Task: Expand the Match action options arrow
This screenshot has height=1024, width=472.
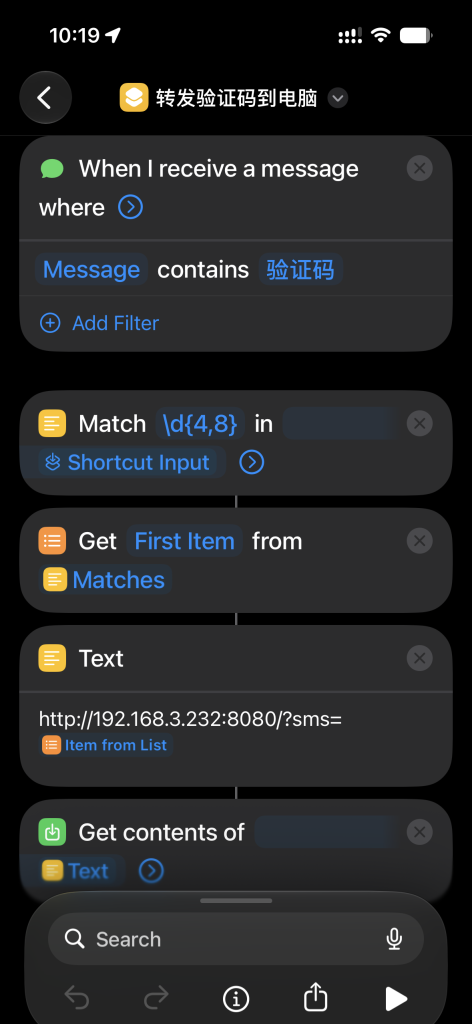Action: (x=252, y=462)
